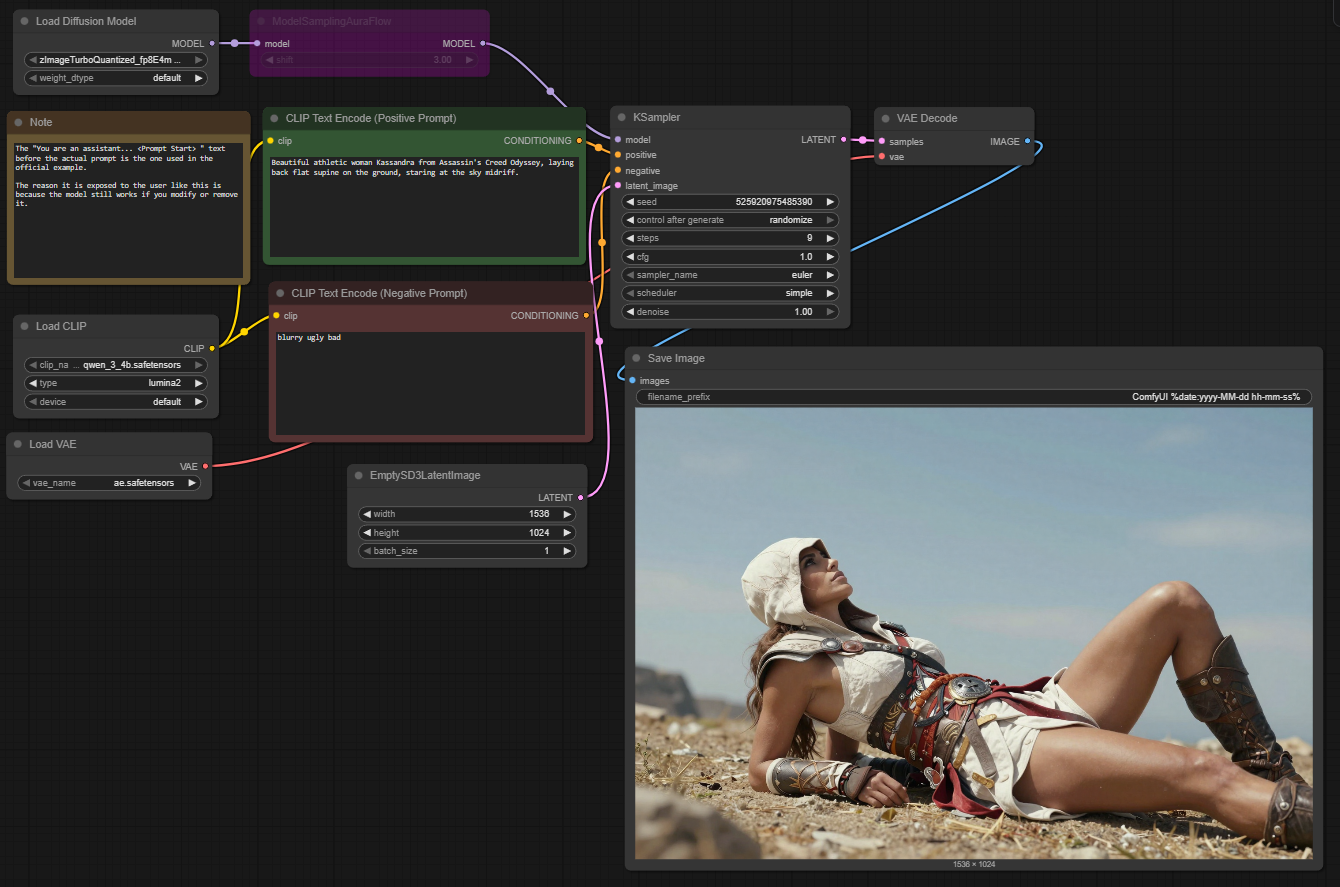Collapse the Note node
Screen dimensions: 1340x887
(19, 122)
